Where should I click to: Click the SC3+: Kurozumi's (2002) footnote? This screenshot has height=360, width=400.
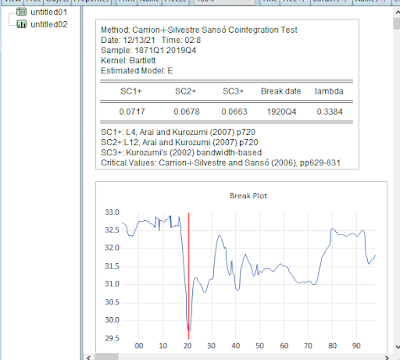(181, 153)
